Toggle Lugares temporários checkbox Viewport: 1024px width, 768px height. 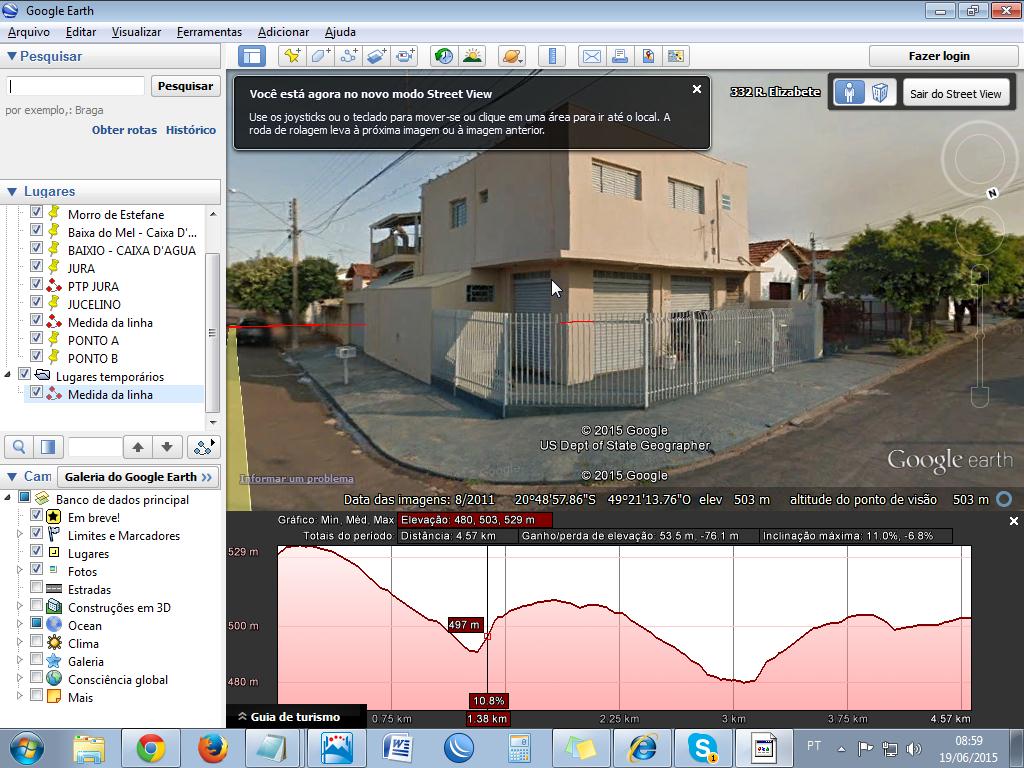[x=24, y=374]
